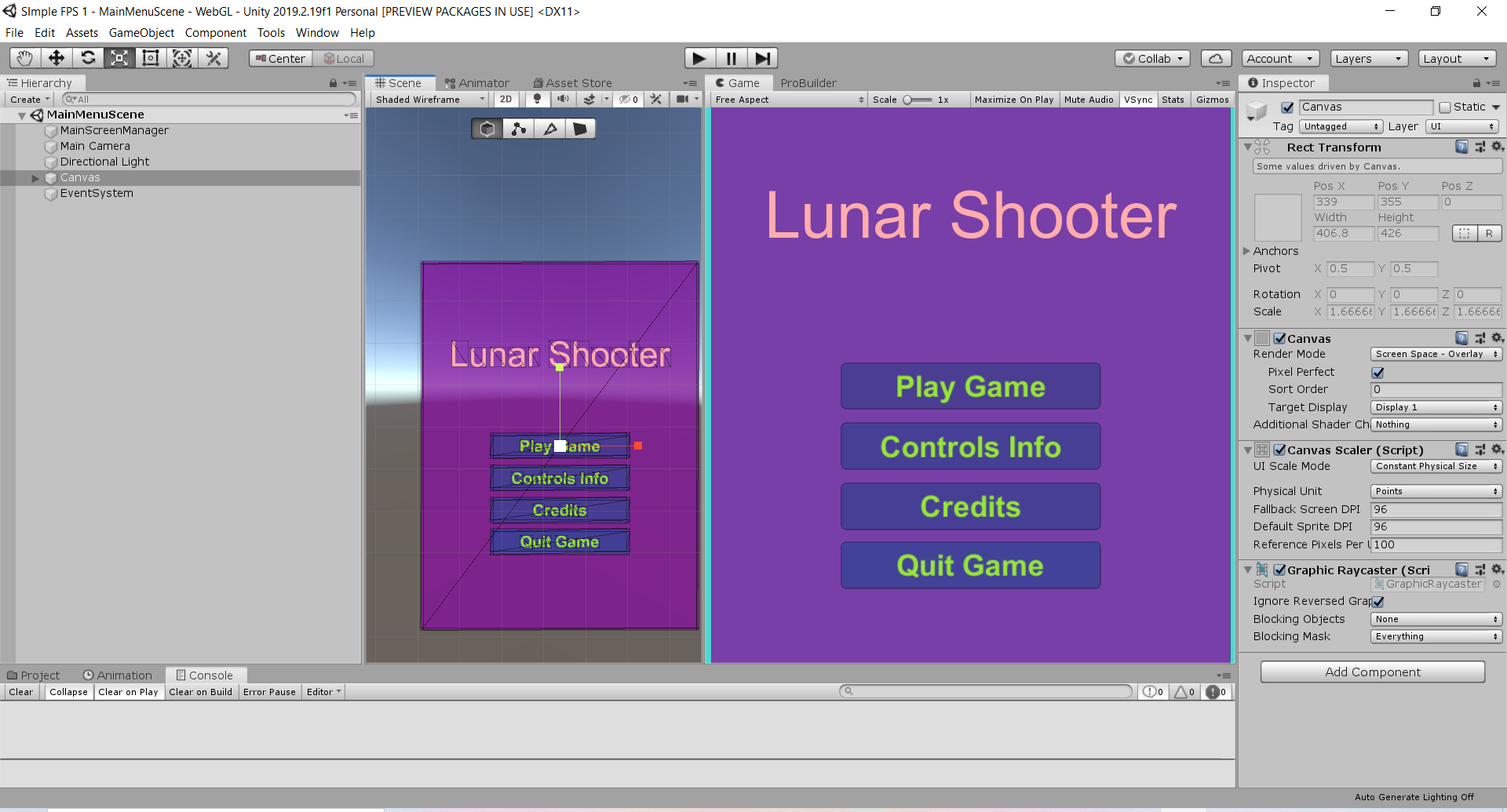Image resolution: width=1507 pixels, height=812 pixels.
Task: Open the Layers dropdown
Action: click(1369, 59)
